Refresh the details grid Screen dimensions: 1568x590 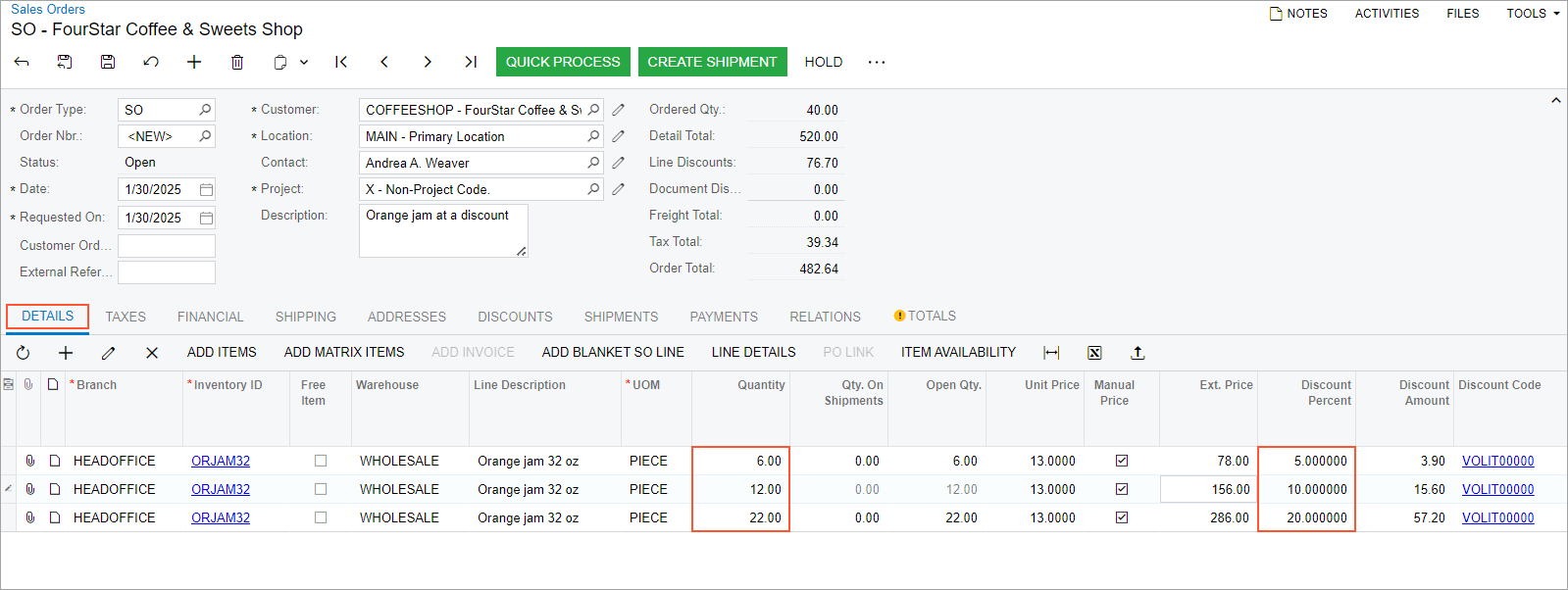(x=24, y=353)
